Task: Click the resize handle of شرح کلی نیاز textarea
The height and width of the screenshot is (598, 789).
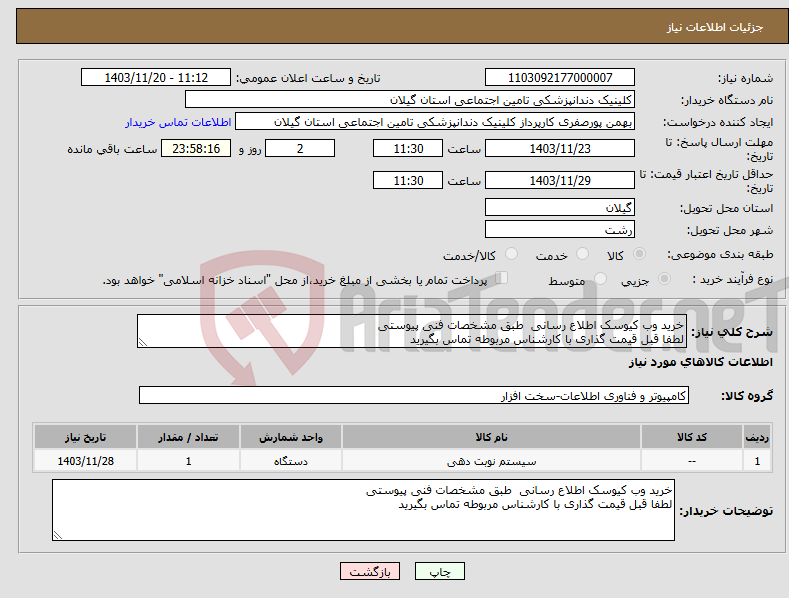Action: [x=143, y=342]
